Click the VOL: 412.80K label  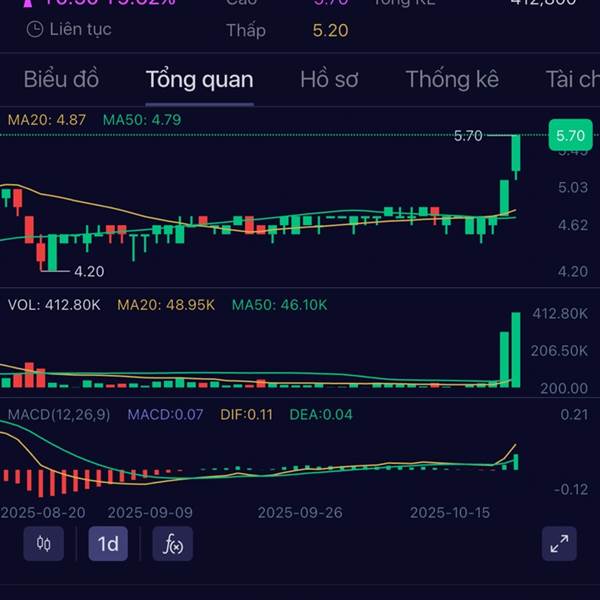click(54, 305)
